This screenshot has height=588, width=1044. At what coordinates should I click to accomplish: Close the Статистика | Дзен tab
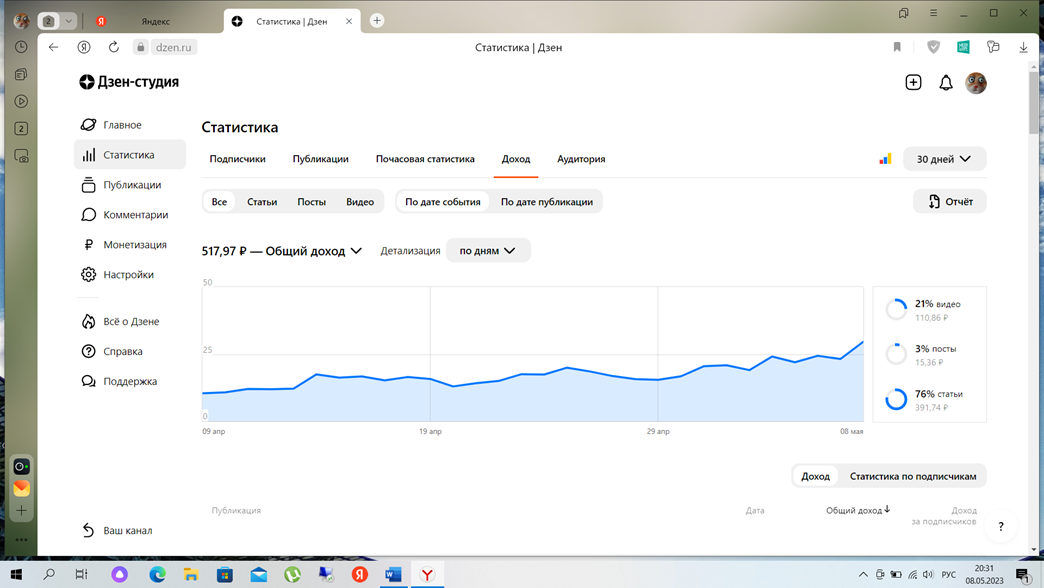(x=349, y=21)
